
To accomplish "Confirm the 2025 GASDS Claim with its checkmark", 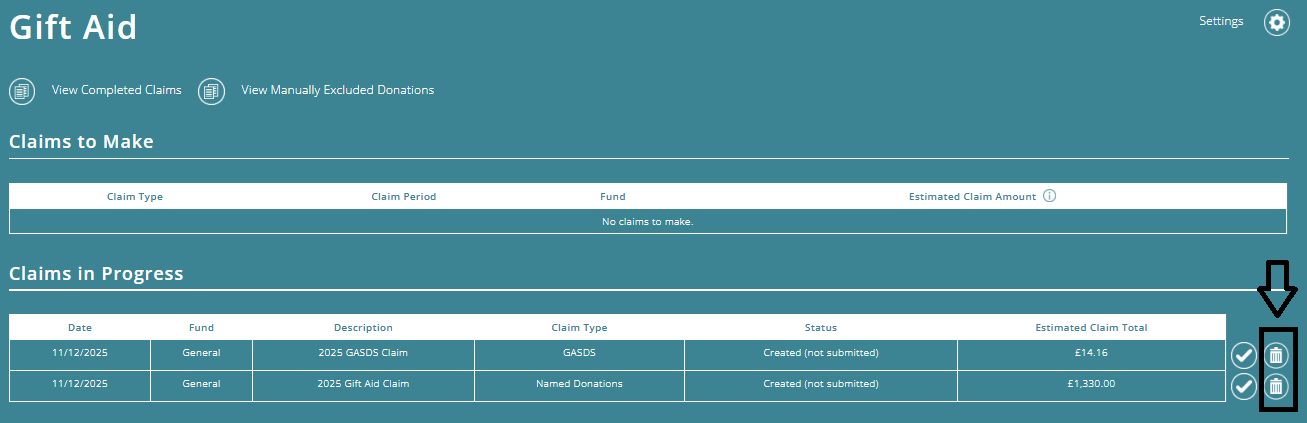I will (1244, 355).
